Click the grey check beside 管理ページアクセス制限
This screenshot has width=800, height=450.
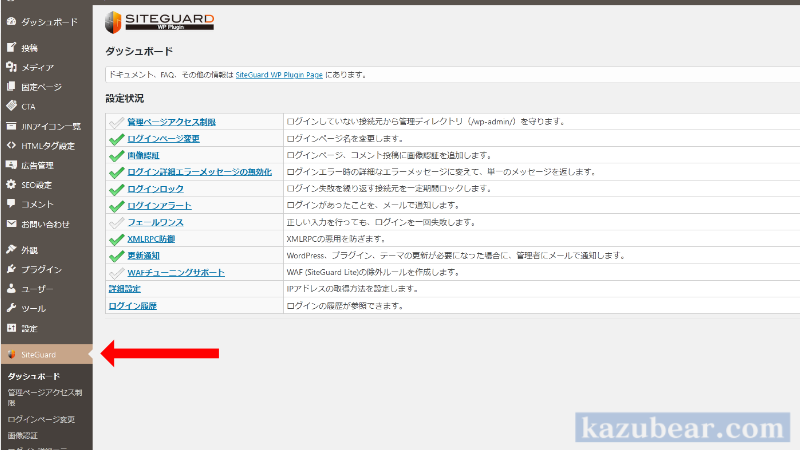[x=117, y=122]
